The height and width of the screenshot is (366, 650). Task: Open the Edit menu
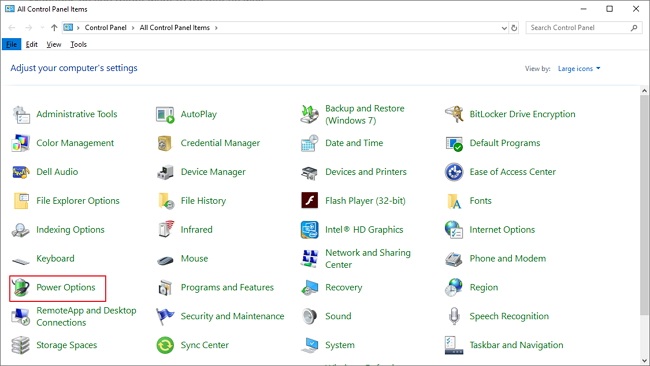tap(32, 44)
